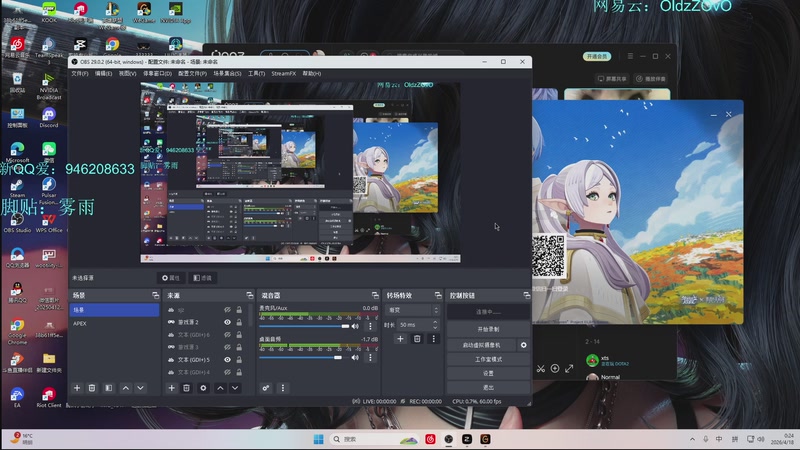800x450 pixels.
Task: Adjust the 50 ms duration spinner
Action: (x=418, y=324)
